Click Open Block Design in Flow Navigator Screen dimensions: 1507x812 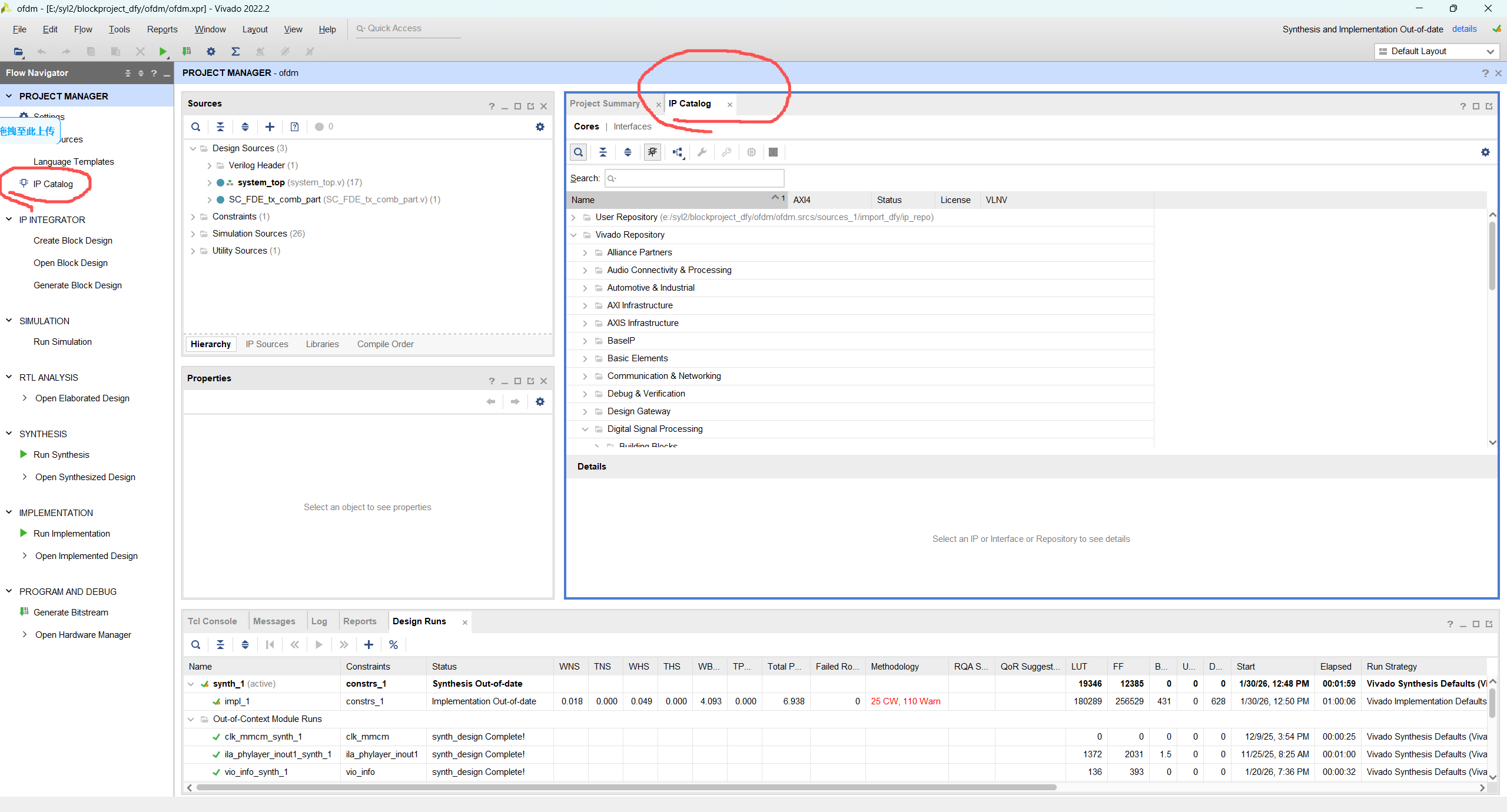71,263
